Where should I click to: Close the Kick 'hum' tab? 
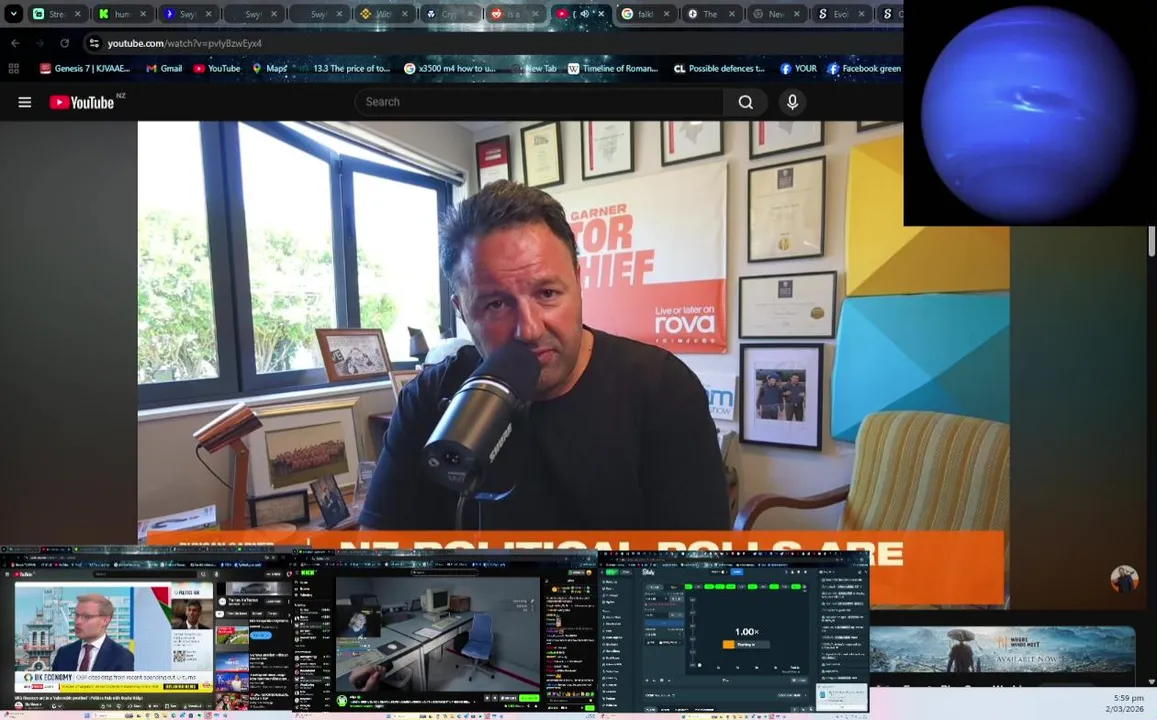[x=143, y=13]
